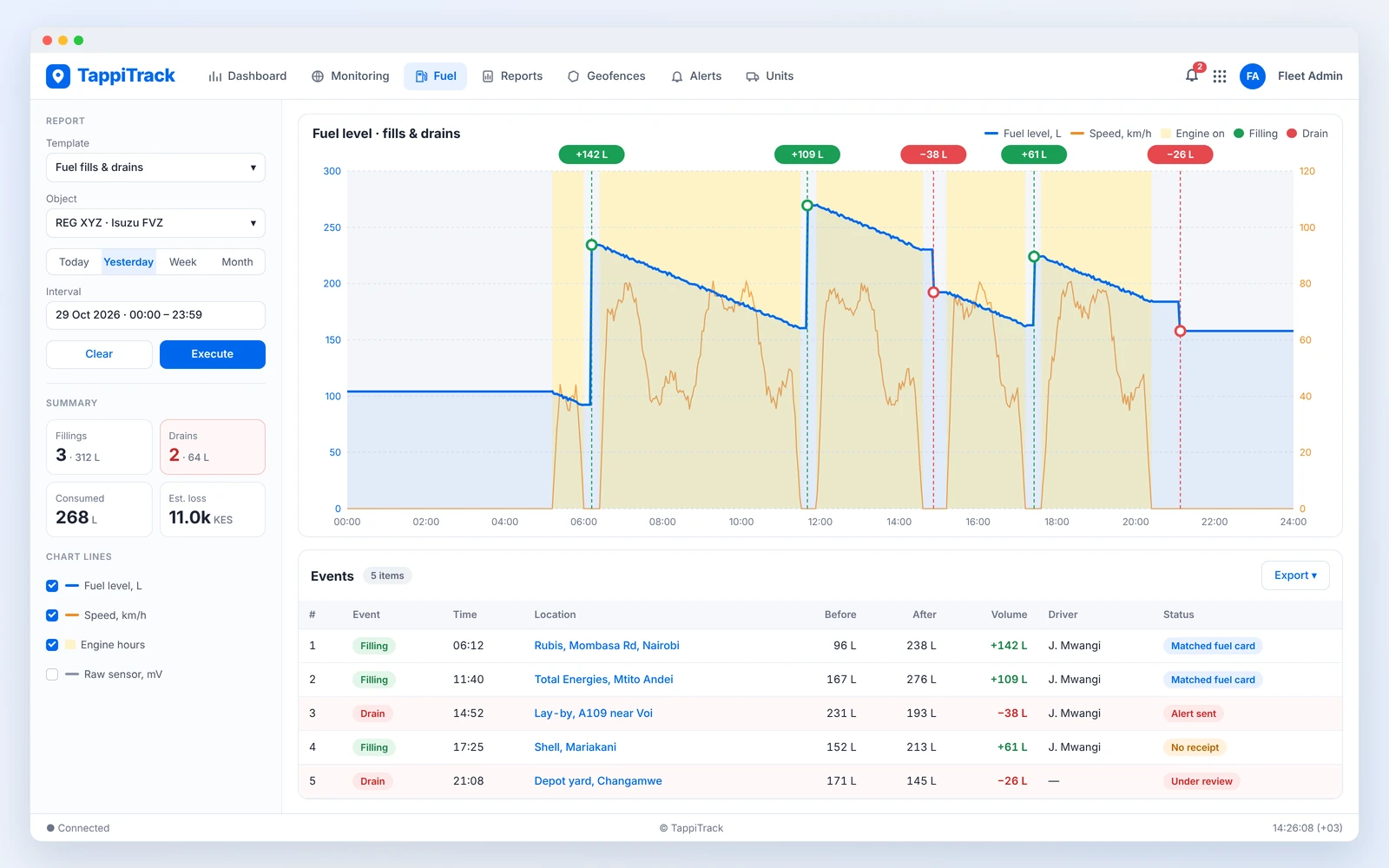Click the +142 L chart marker
Image resolution: width=1389 pixels, height=868 pixels.
[592, 155]
